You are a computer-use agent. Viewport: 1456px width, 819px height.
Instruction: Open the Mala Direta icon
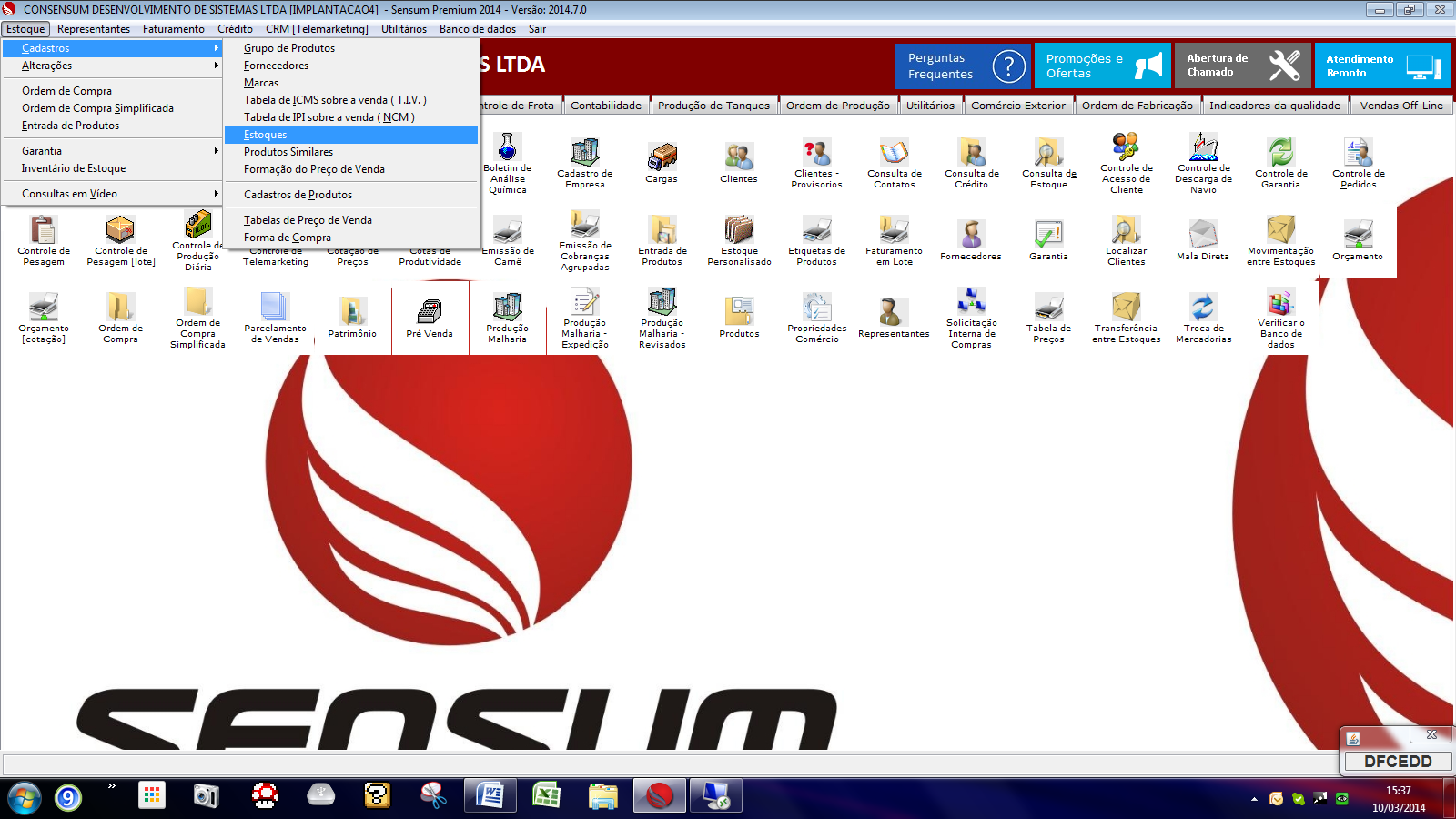[x=1203, y=240]
